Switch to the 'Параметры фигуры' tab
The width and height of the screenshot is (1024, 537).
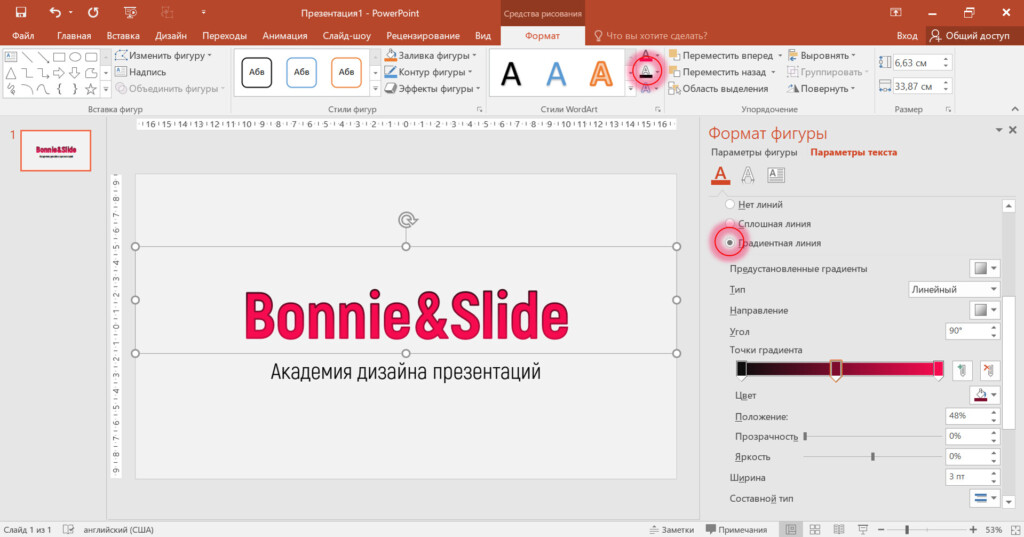click(x=754, y=153)
